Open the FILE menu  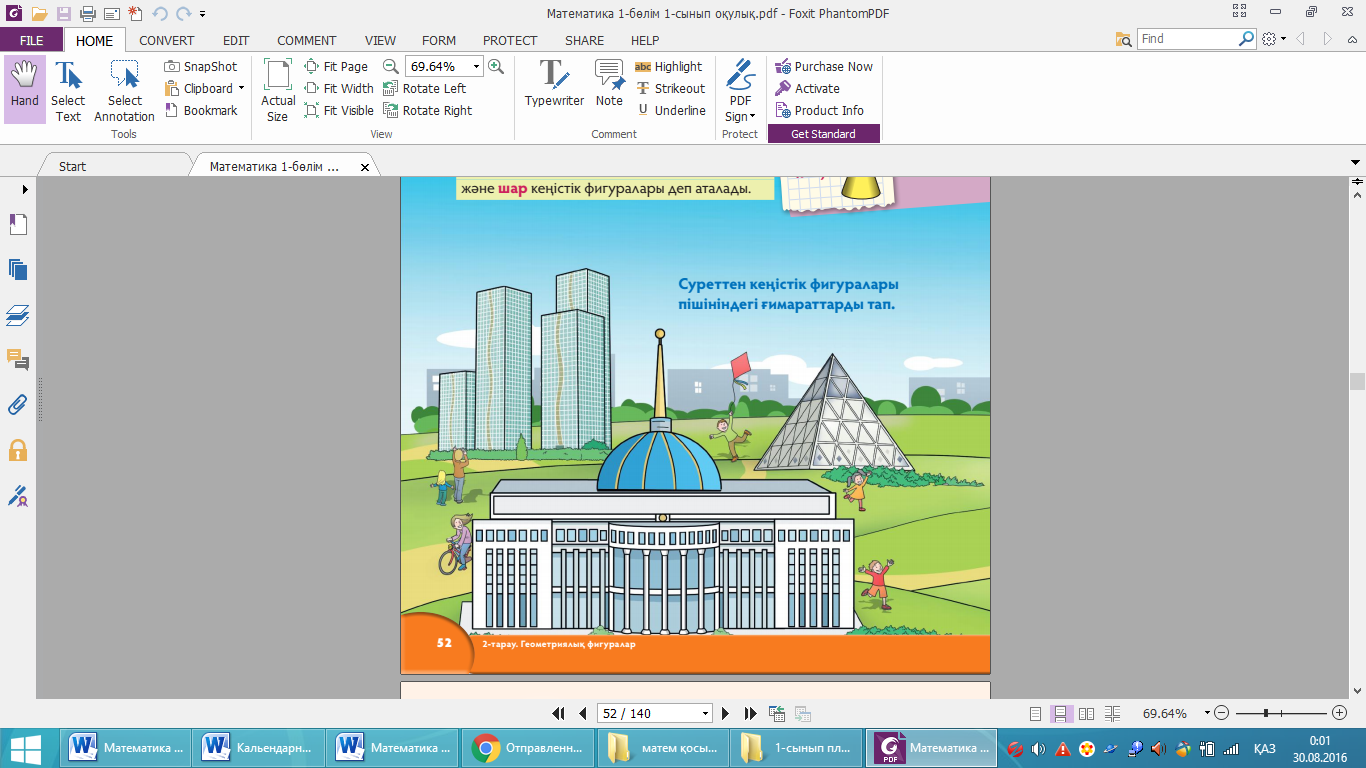(31, 41)
